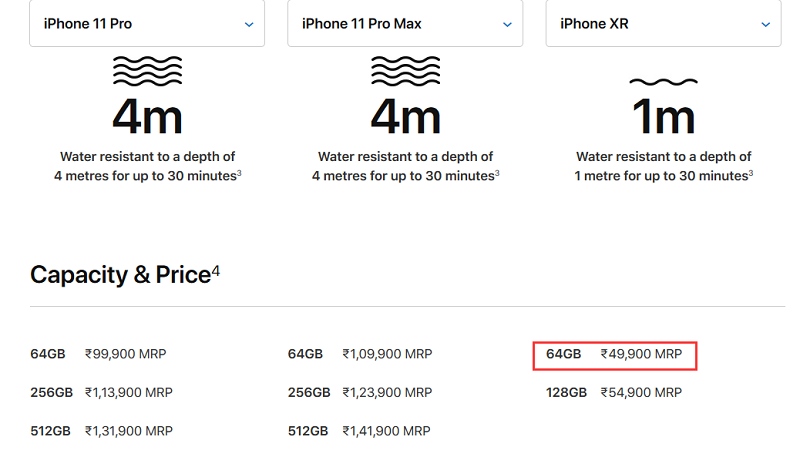
Task: Open footnote 3 in iPhone 11 Pro water text
Action: tap(240, 173)
